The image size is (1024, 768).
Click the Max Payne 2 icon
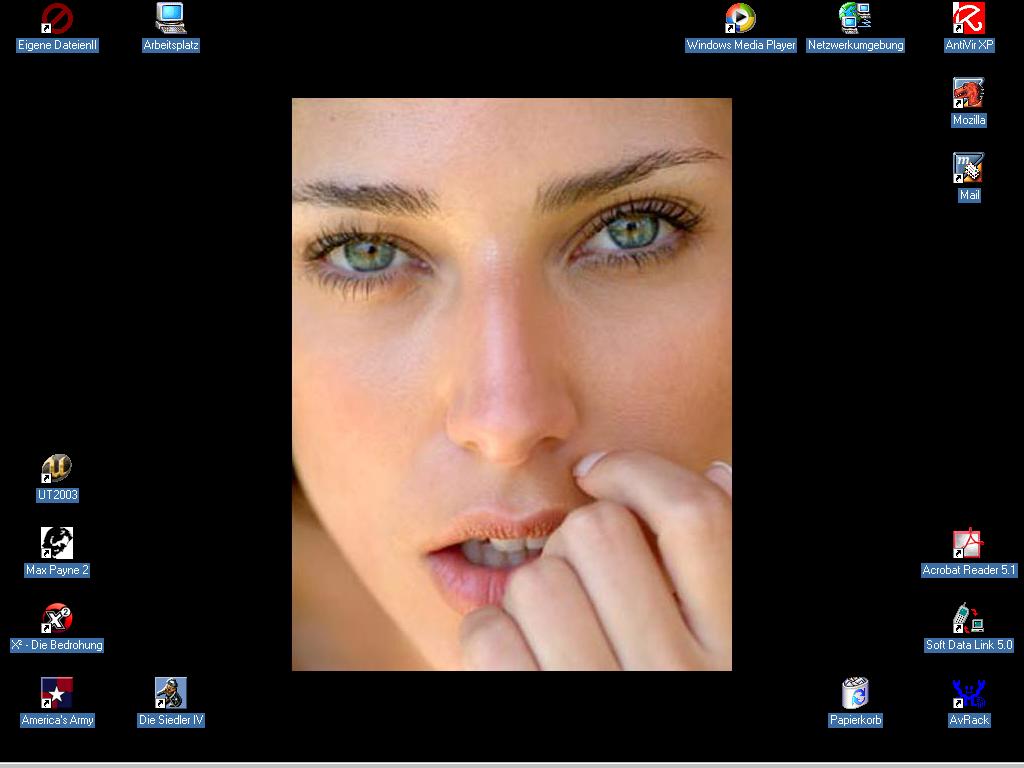[57, 544]
